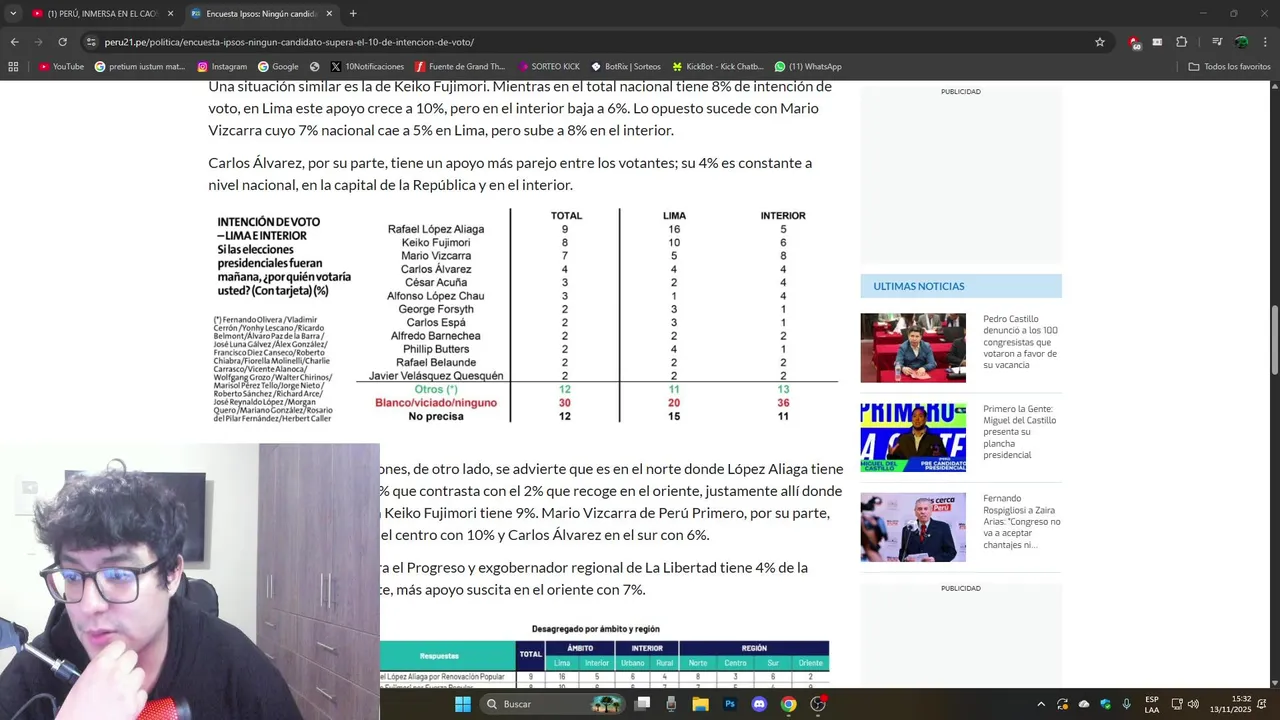This screenshot has height=720, width=1280.
Task: Open the Fernando Rospigliosi news thumbnail
Action: 913,527
